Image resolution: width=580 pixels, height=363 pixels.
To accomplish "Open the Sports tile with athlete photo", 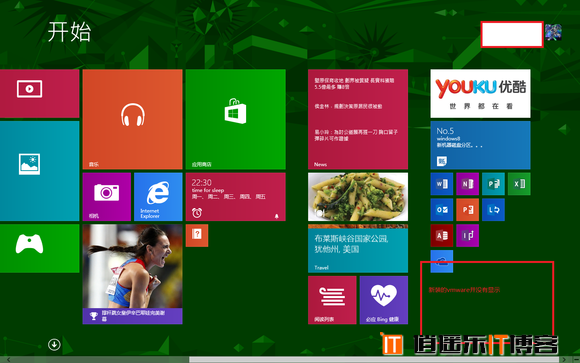I will pos(132,274).
